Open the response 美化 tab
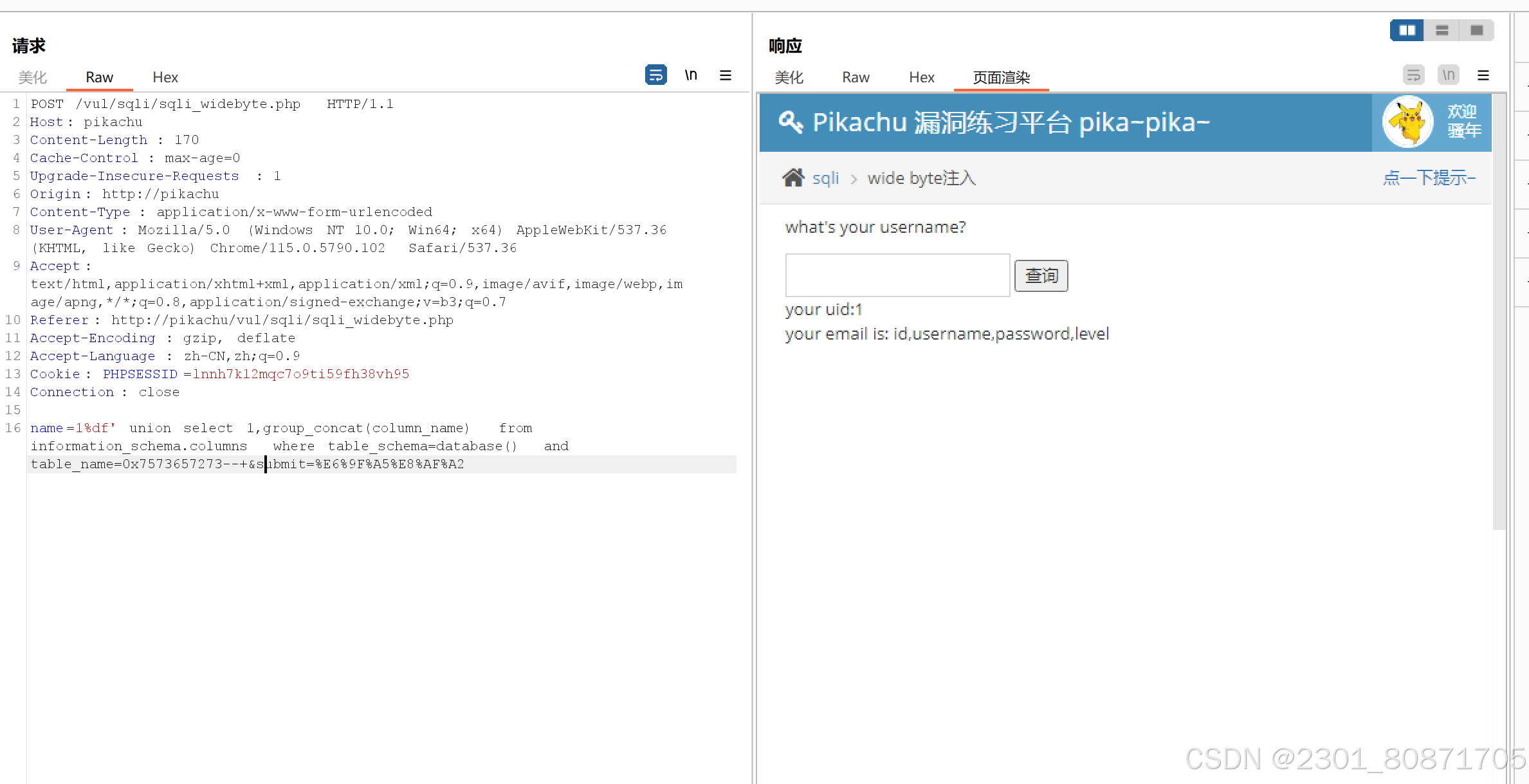Screen dimensions: 1529x784 [x=789, y=77]
